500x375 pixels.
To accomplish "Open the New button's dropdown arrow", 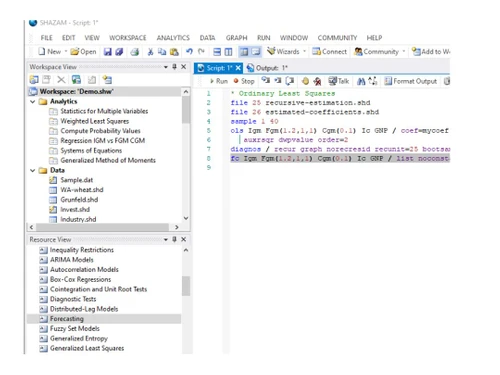I will [x=66, y=51].
